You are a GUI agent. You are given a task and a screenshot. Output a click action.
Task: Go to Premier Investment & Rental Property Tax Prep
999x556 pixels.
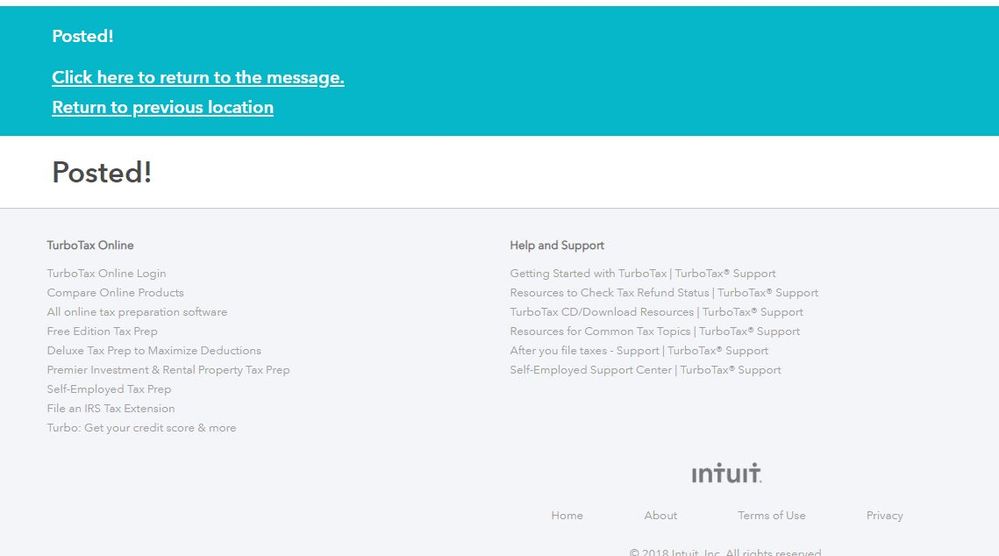(168, 370)
